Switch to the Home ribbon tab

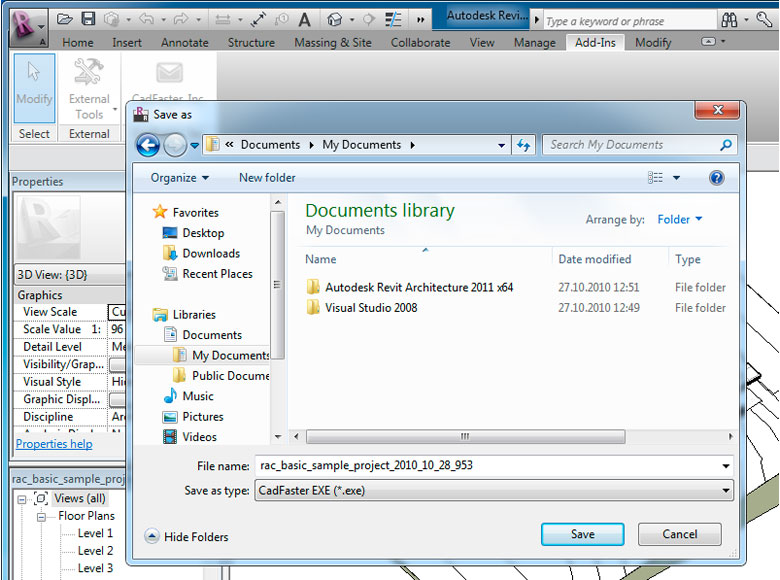78,43
